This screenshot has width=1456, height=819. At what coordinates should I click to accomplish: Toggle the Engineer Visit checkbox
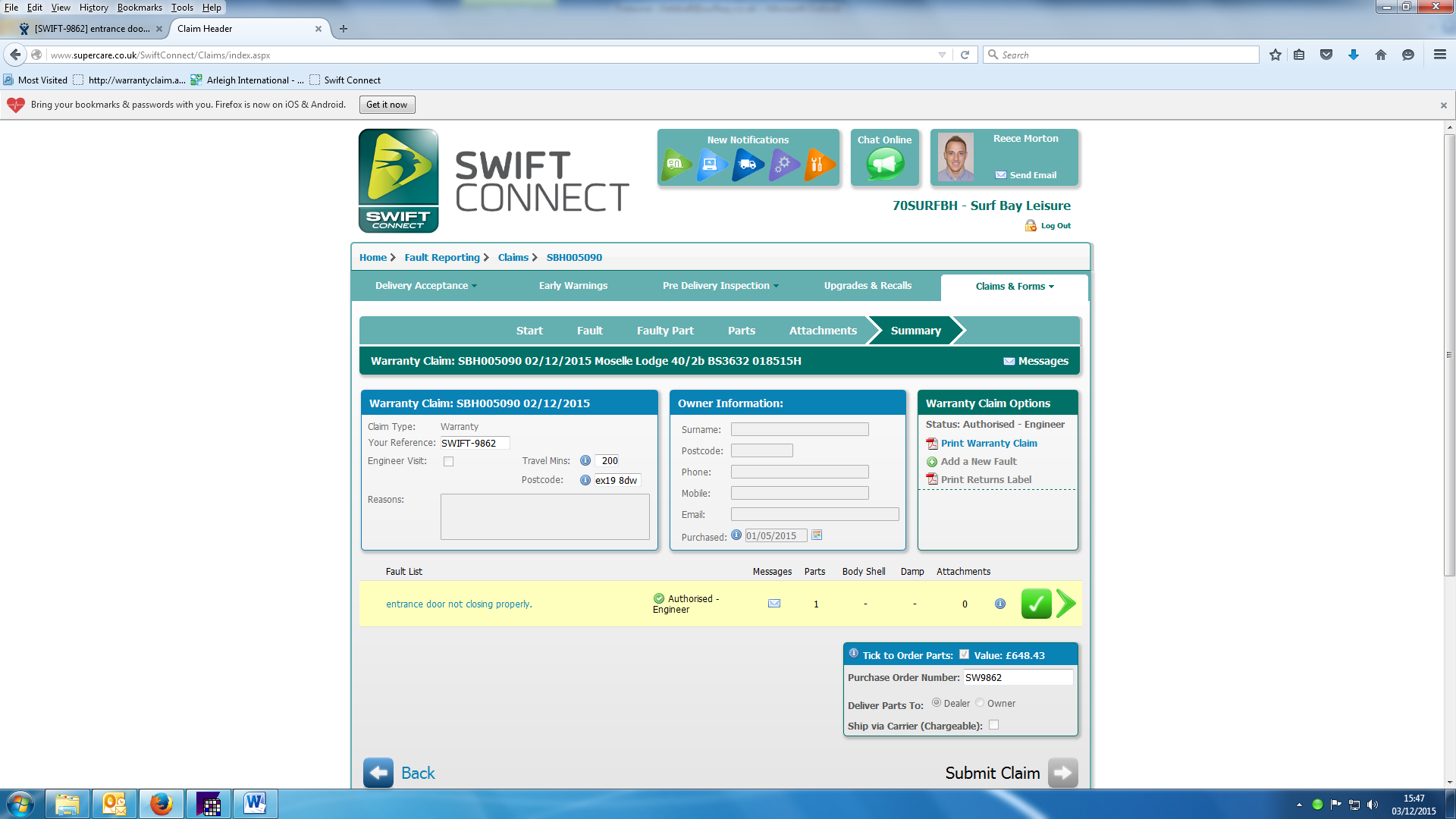[448, 461]
